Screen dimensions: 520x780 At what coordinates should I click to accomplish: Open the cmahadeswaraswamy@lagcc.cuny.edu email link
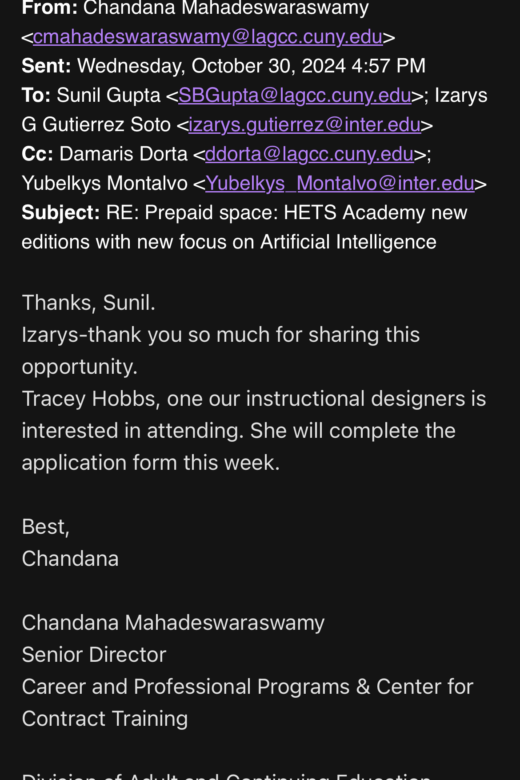coord(208,37)
